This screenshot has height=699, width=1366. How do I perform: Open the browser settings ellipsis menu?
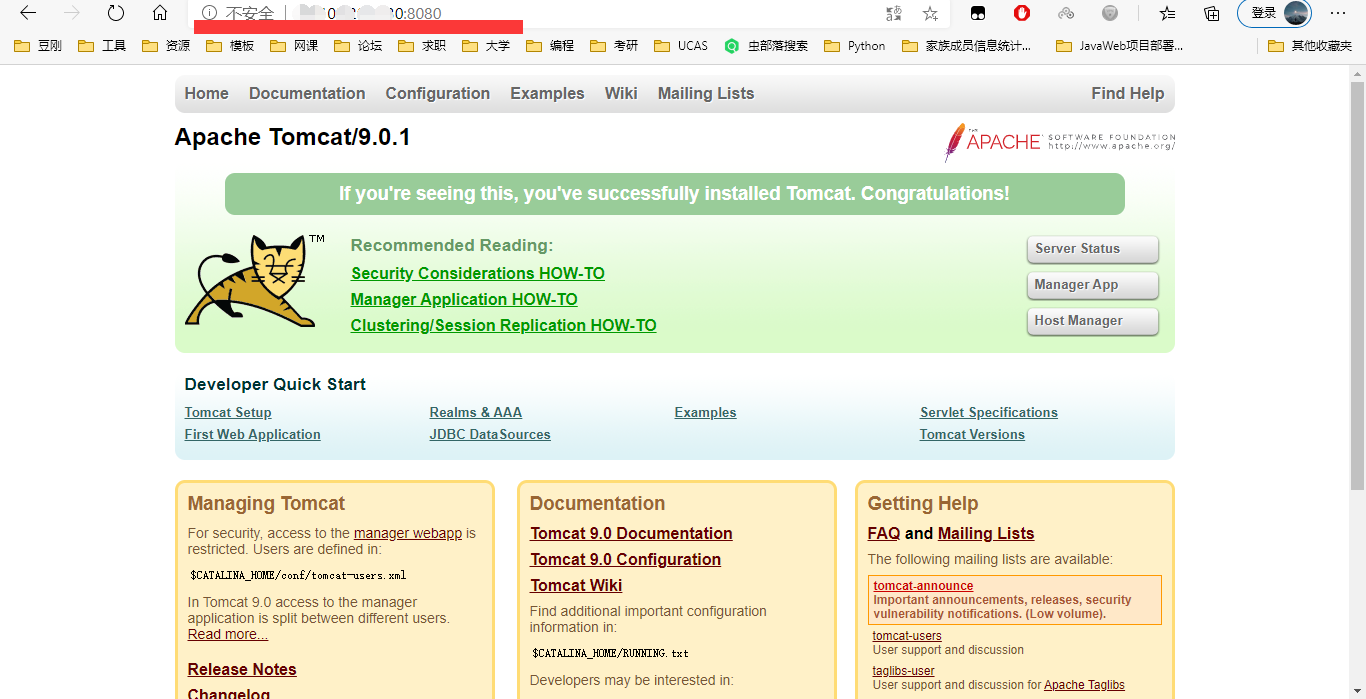(x=1340, y=13)
